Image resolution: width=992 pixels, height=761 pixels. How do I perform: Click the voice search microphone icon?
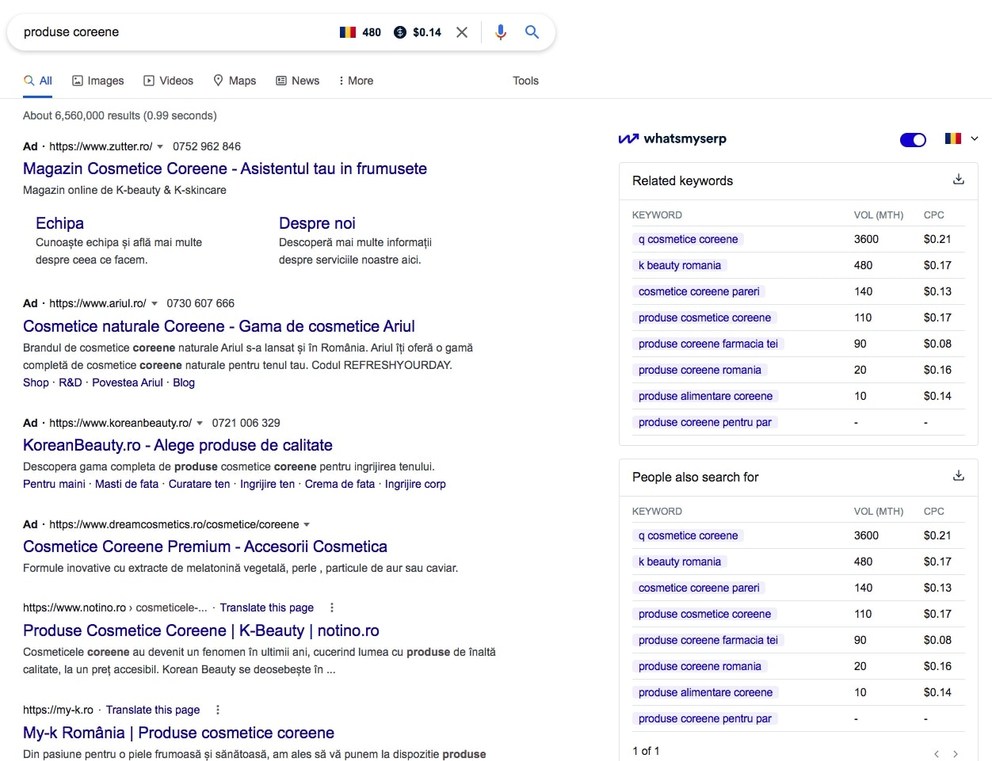tap(501, 32)
